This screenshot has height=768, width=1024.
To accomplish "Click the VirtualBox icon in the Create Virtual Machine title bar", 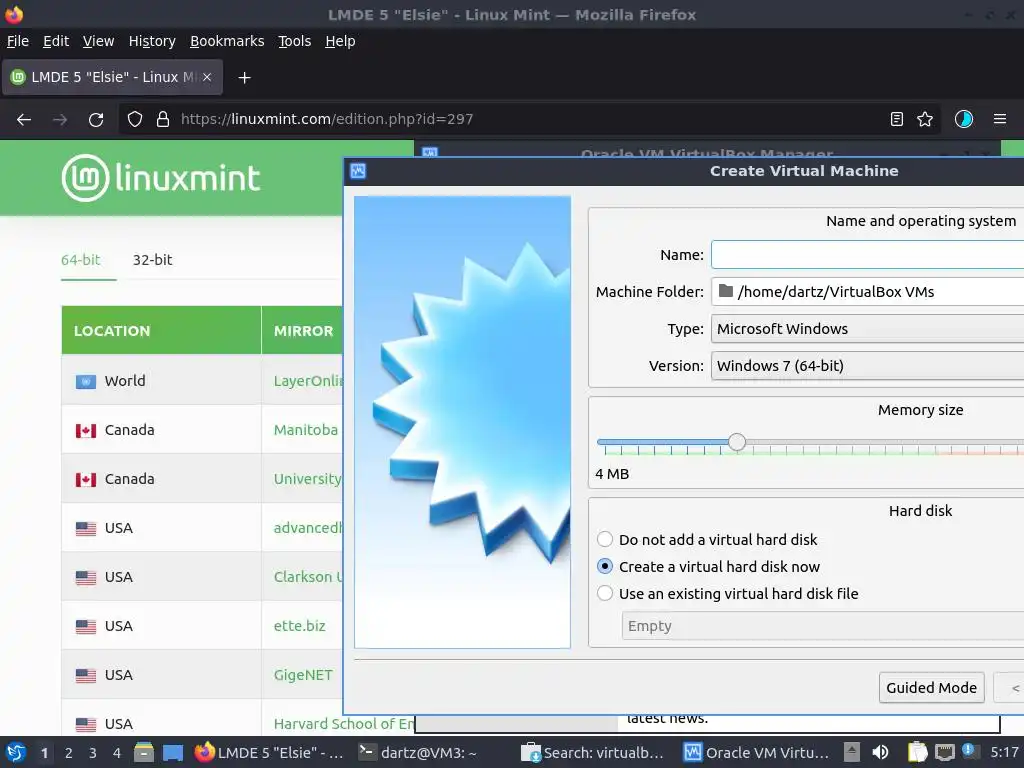I will click(358, 171).
